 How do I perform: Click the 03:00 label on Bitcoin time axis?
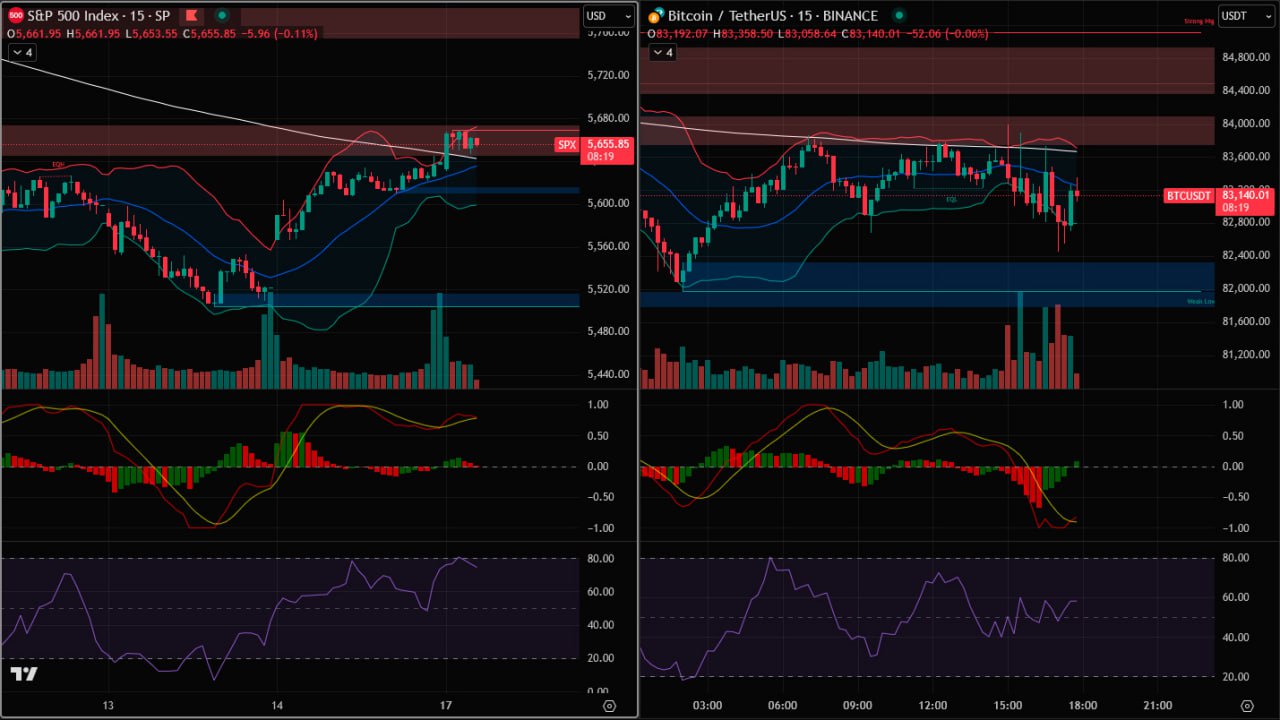[707, 706]
